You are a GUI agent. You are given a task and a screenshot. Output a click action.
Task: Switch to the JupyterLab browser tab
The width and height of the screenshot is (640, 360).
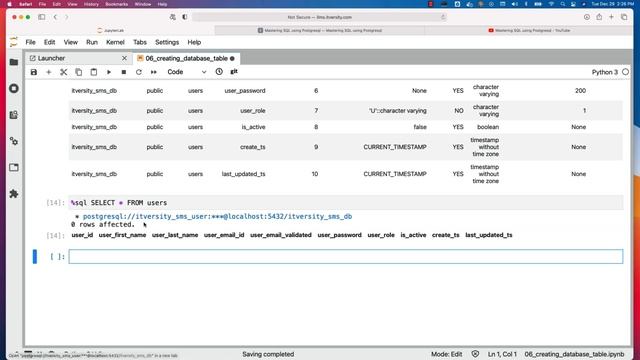pyautogui.click(x=111, y=30)
